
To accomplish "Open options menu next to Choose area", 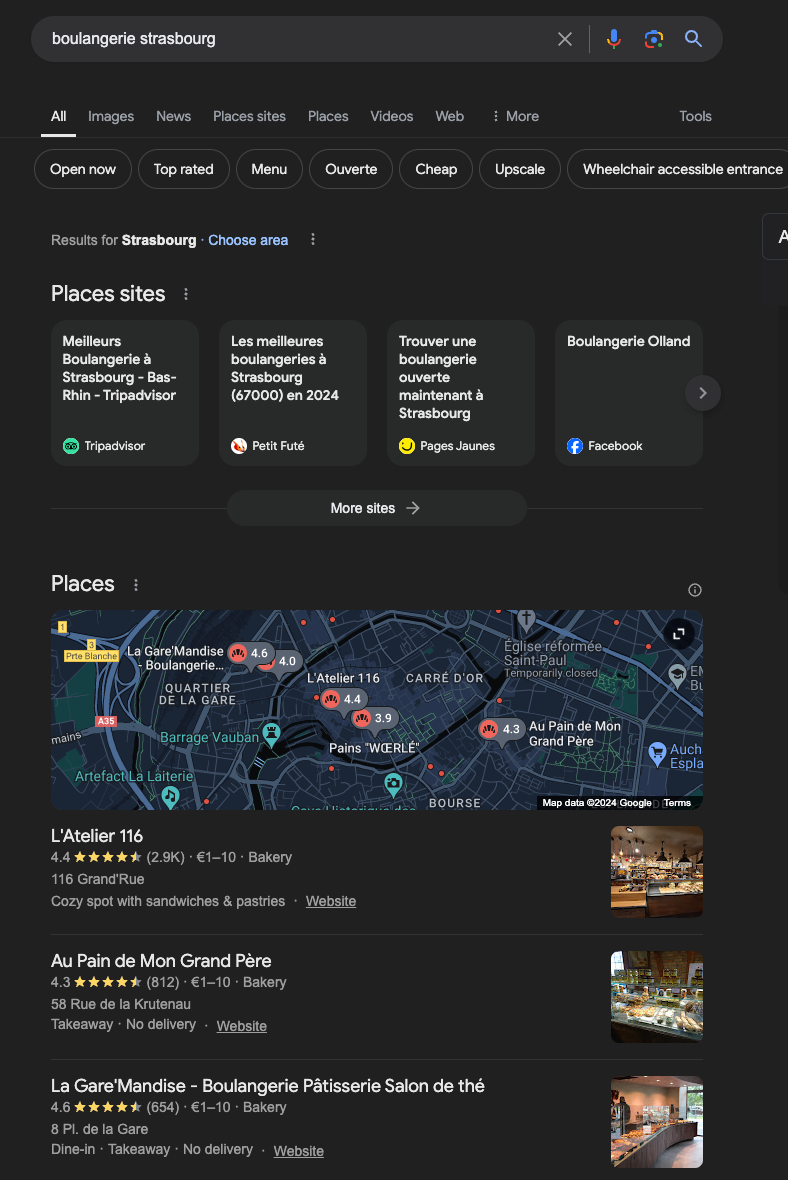I will coord(313,239).
